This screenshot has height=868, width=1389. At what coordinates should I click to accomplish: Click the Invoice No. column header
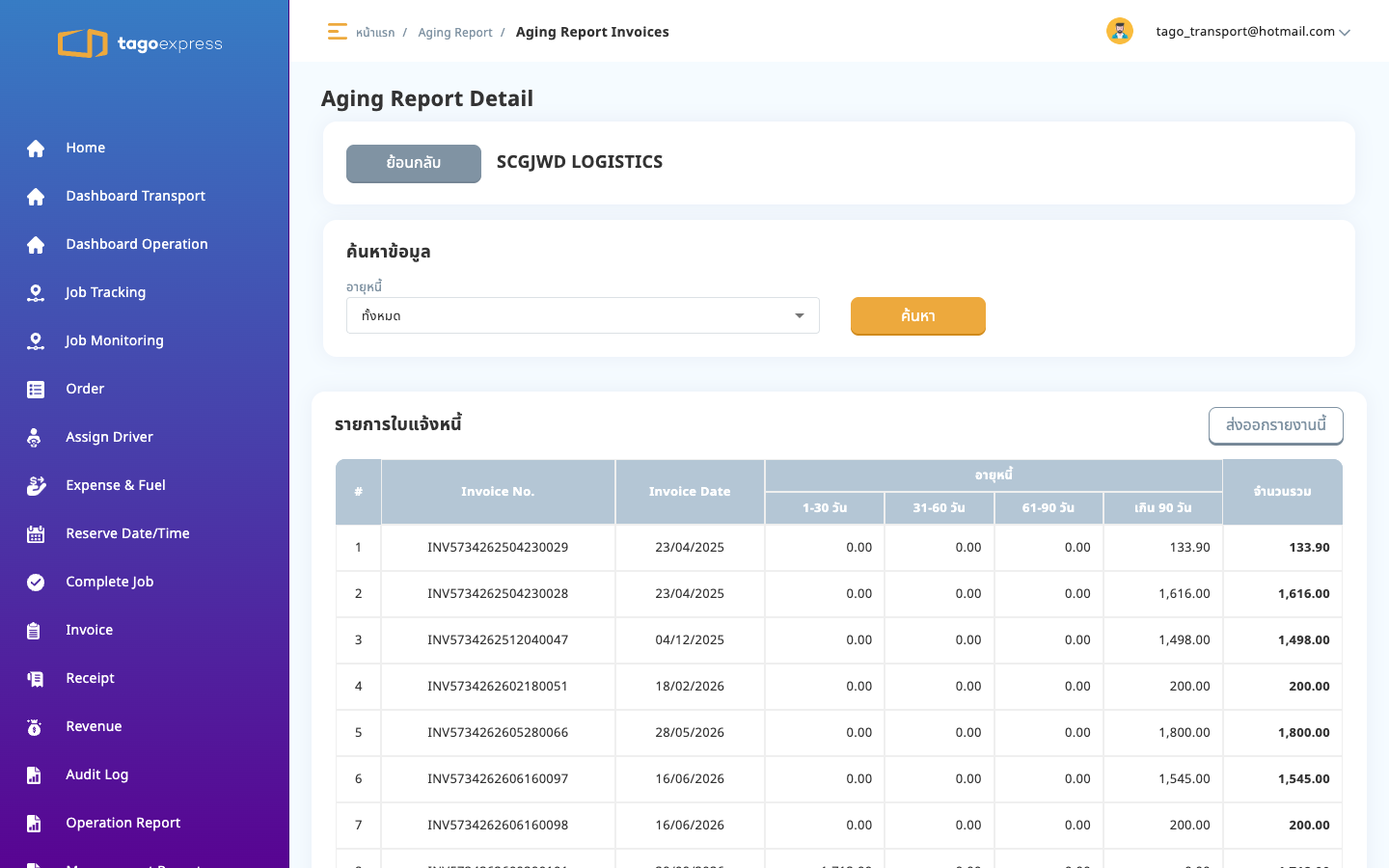click(498, 492)
